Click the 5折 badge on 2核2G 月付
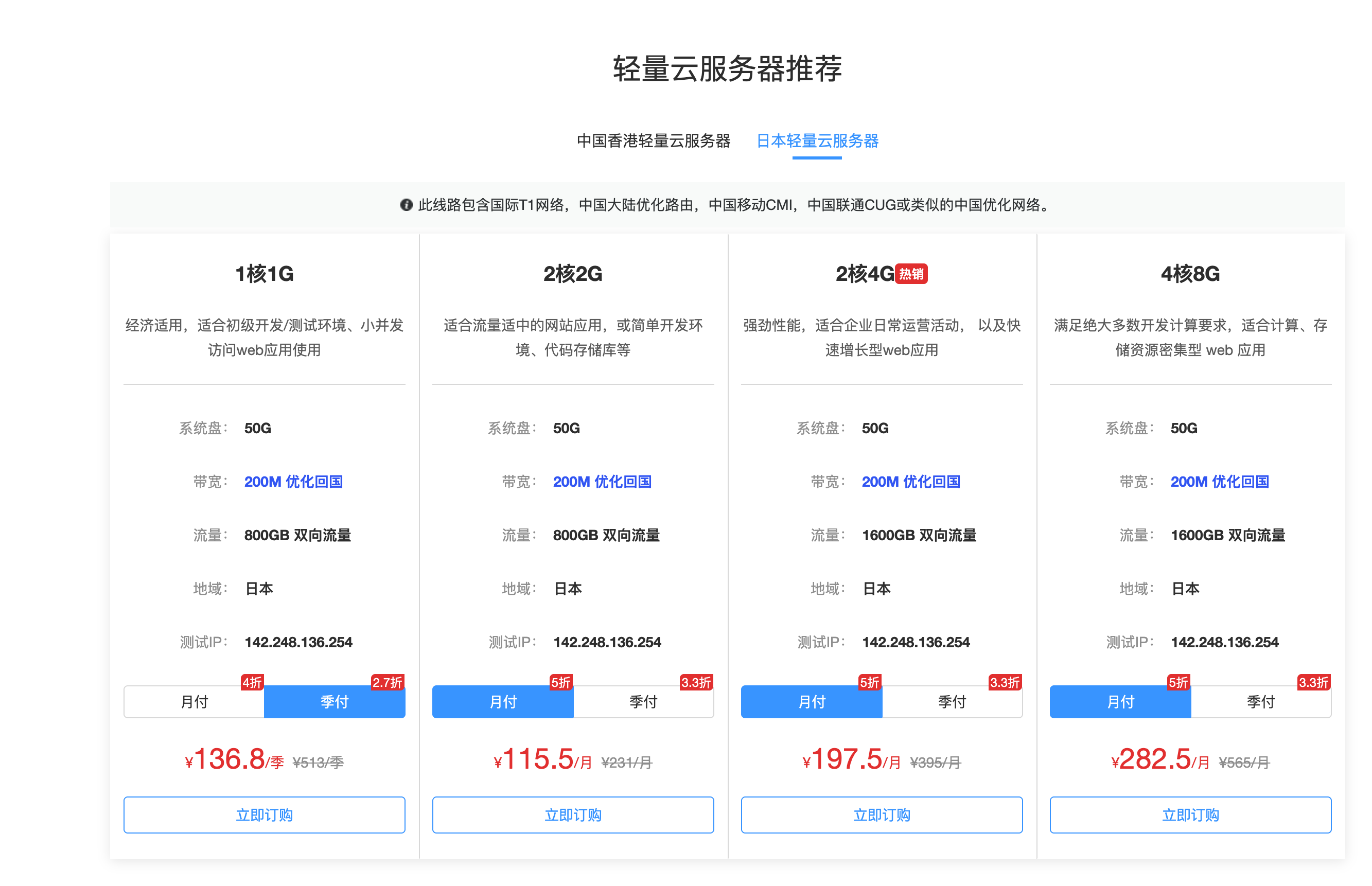 point(561,682)
